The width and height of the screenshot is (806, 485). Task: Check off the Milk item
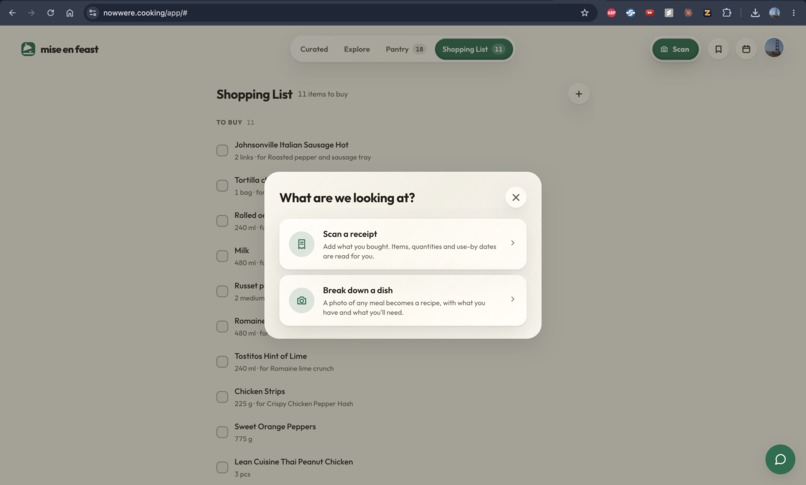point(222,256)
